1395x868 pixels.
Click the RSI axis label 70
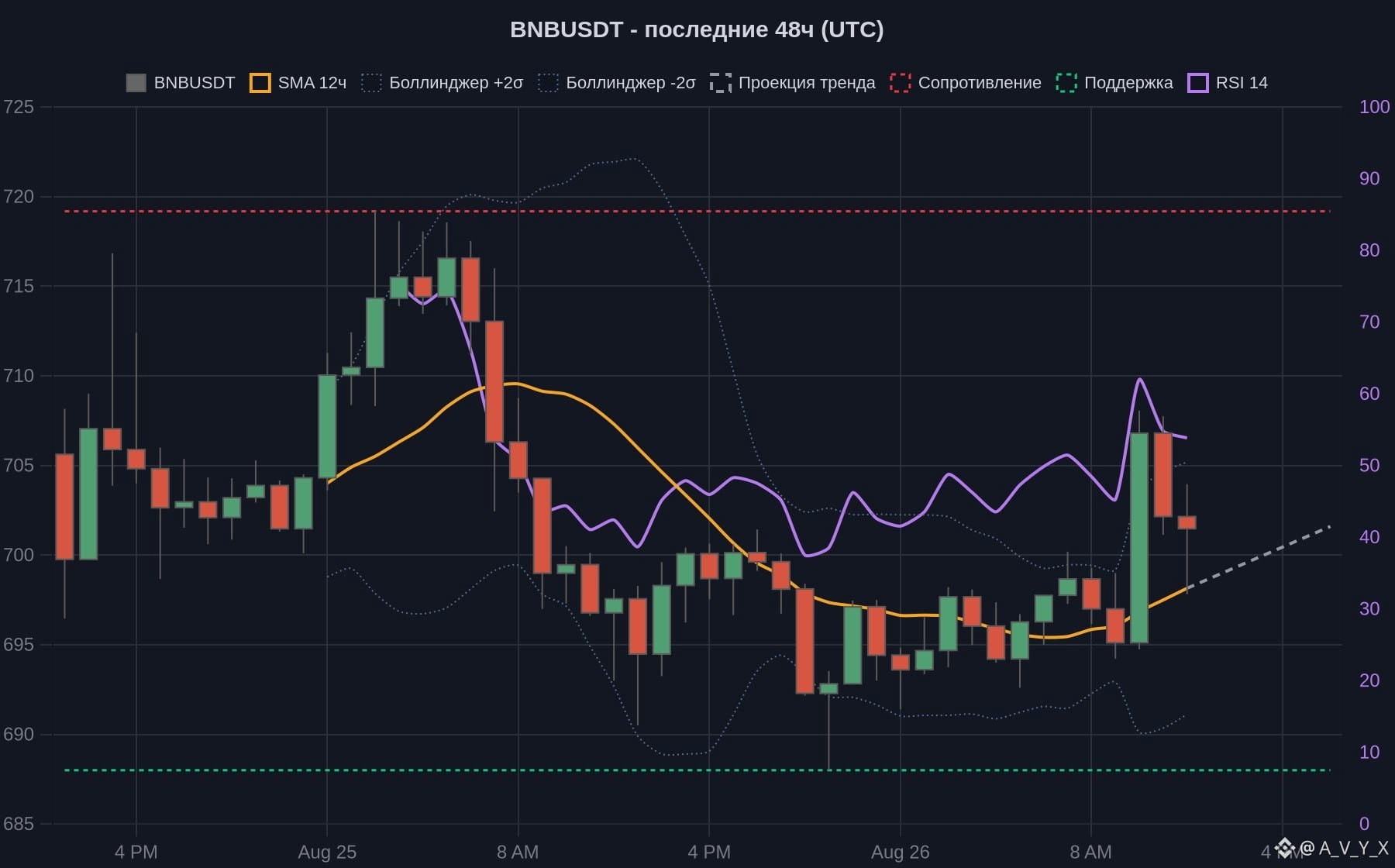click(x=1369, y=322)
